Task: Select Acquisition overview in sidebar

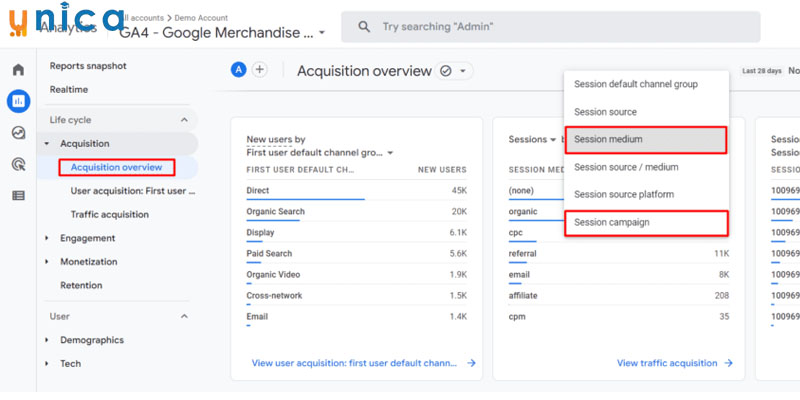Action: pos(116,167)
